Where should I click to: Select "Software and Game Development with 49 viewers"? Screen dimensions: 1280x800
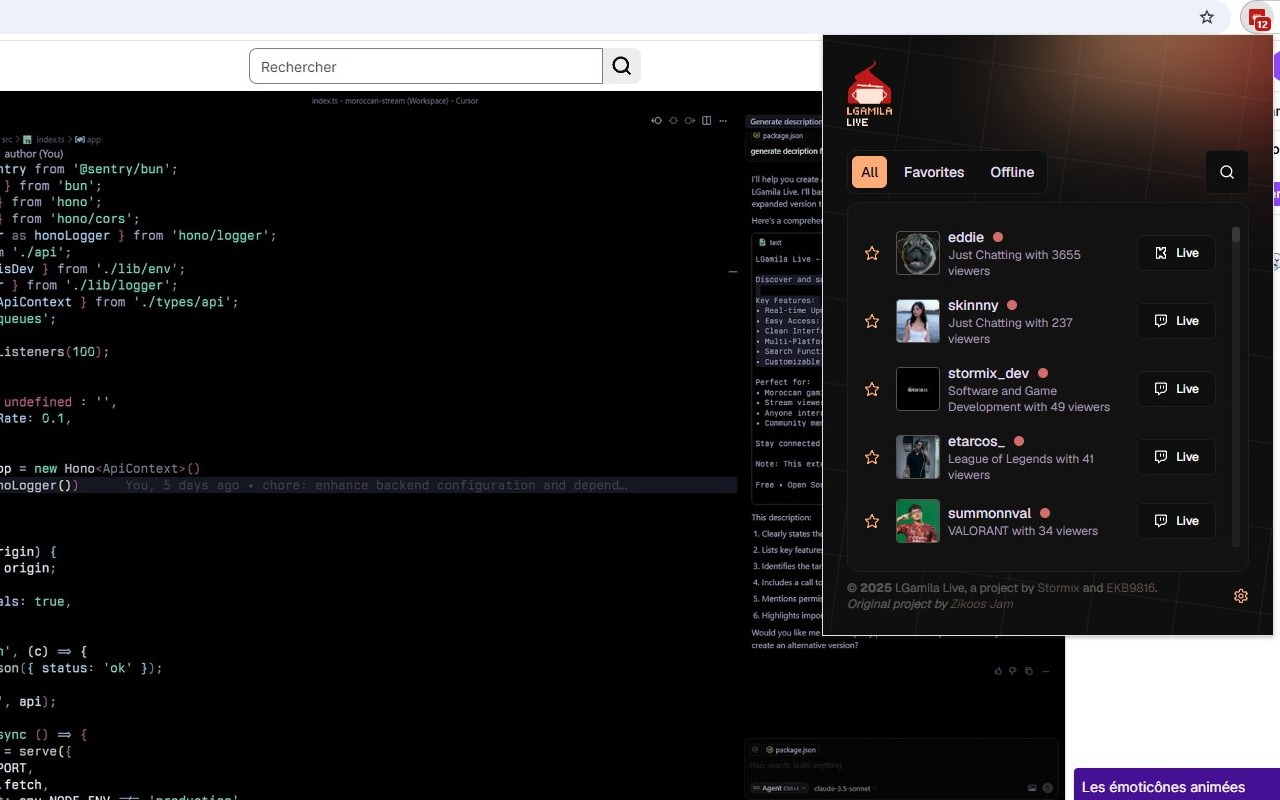tap(1029, 399)
